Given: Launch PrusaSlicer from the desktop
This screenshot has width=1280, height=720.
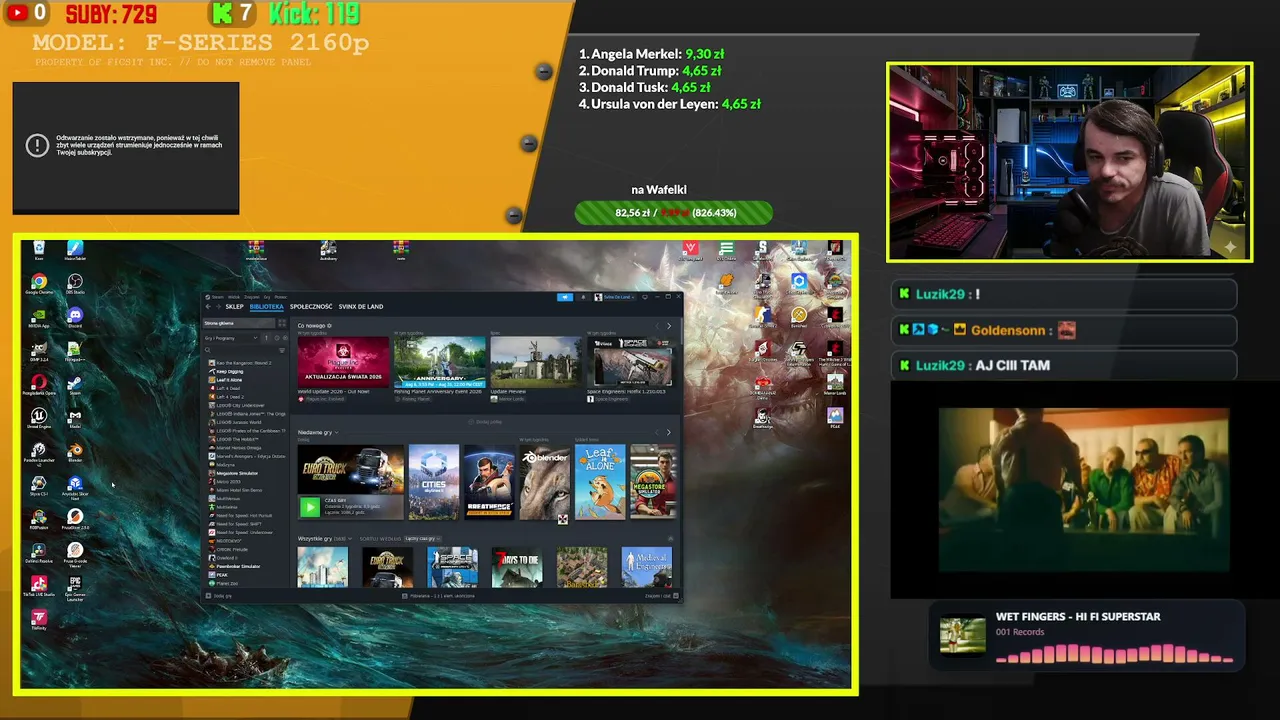Looking at the screenshot, I should click(75, 520).
